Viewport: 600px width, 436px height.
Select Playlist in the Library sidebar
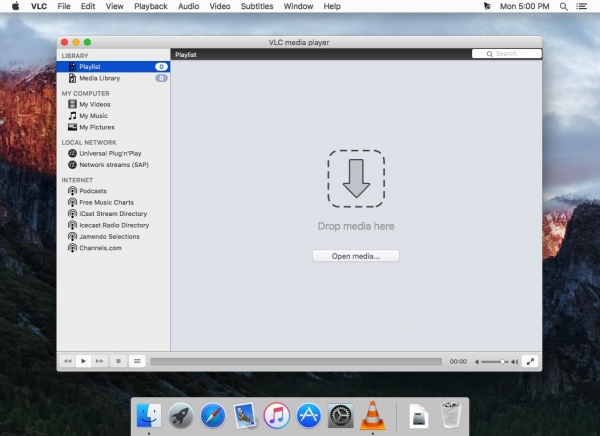tap(113, 67)
